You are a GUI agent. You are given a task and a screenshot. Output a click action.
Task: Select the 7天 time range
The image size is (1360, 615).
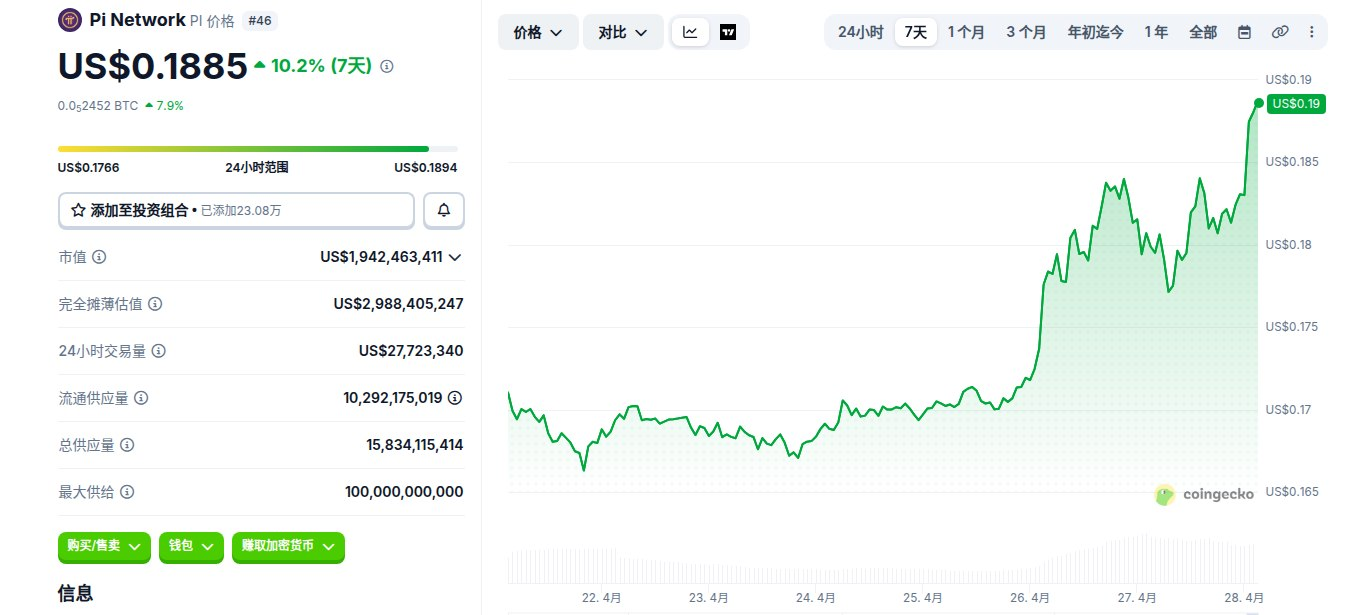[x=916, y=32]
